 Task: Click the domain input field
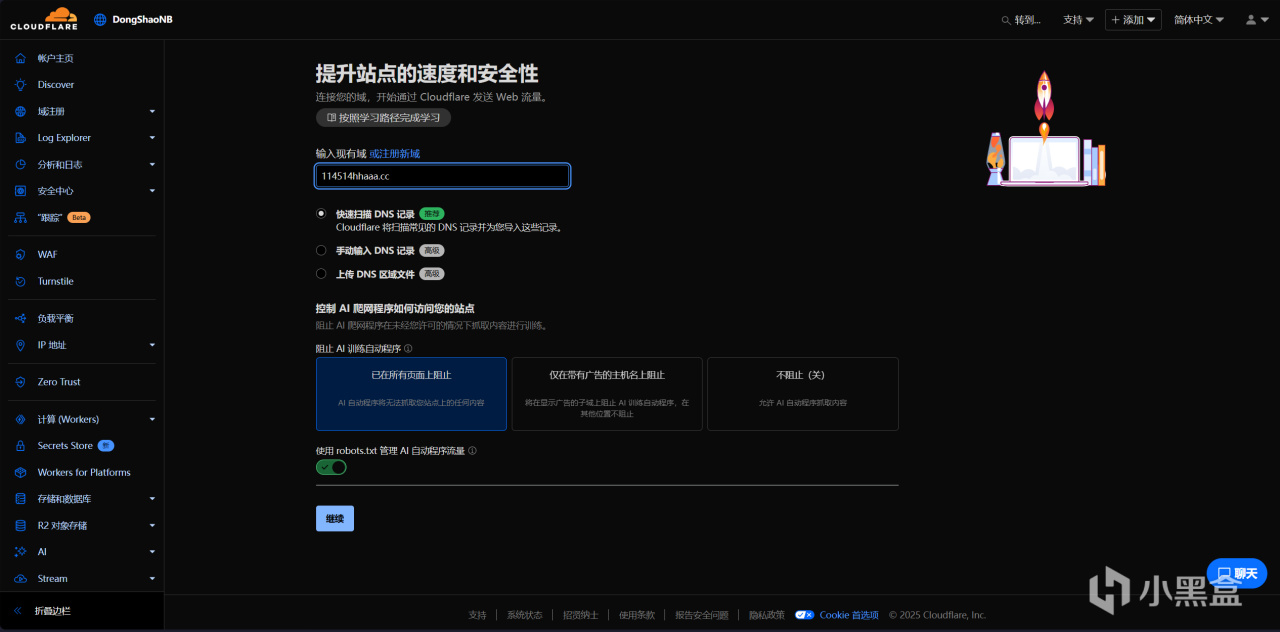pyautogui.click(x=443, y=176)
